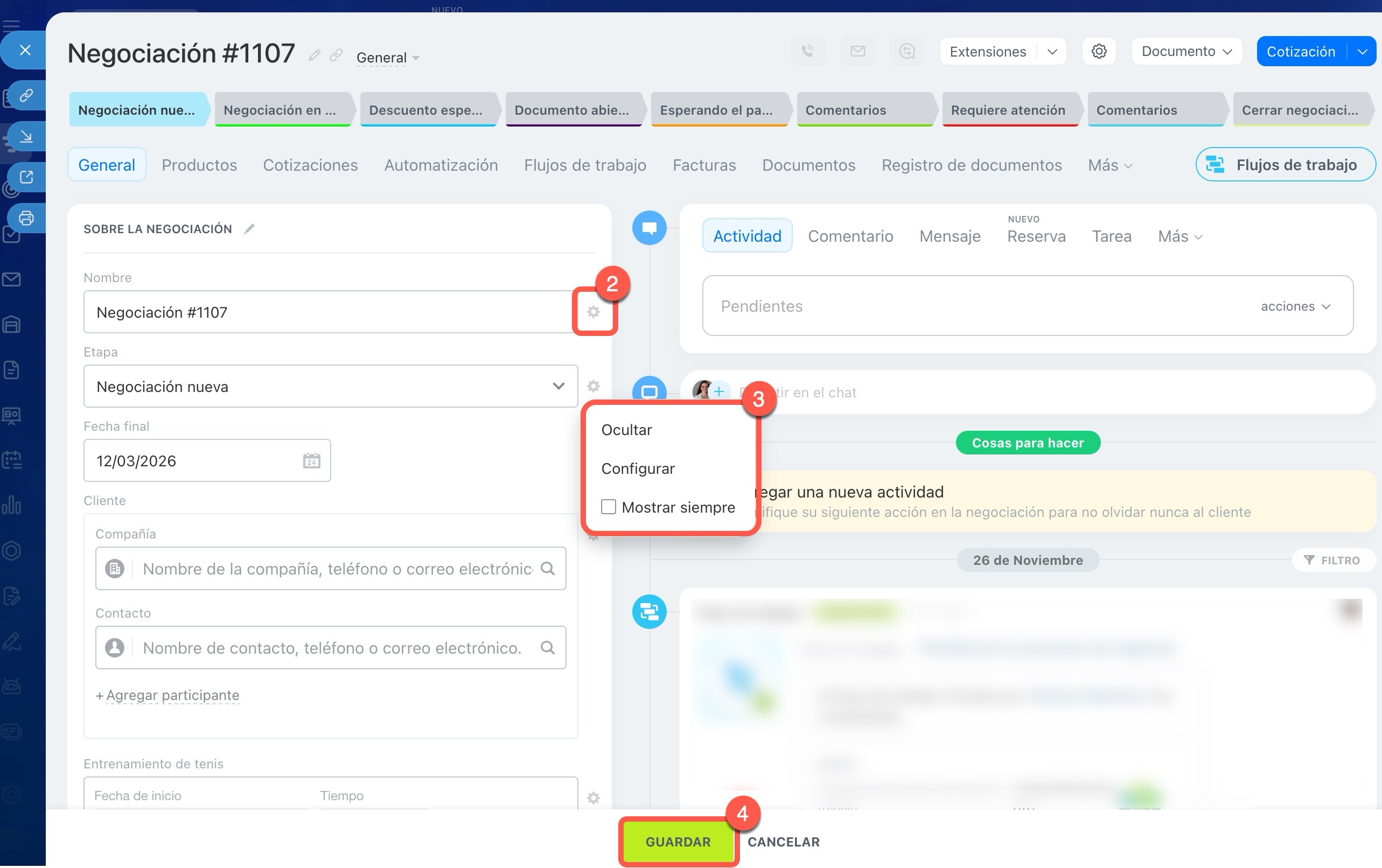This screenshot has width=1382, height=868.
Task: Click the copy link icon beside title
Action: pos(336,55)
